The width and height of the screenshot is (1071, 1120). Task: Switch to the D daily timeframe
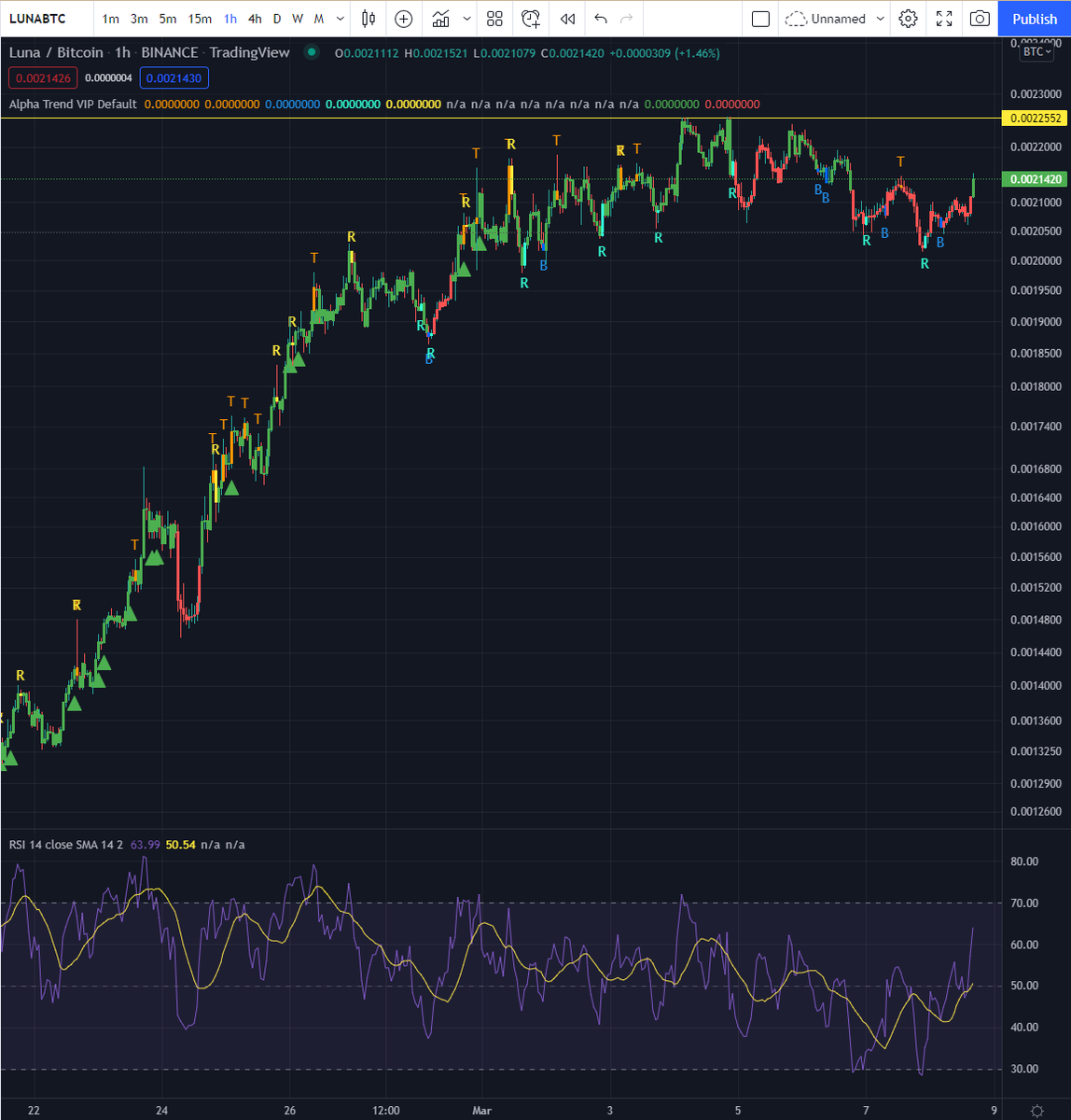(x=277, y=19)
